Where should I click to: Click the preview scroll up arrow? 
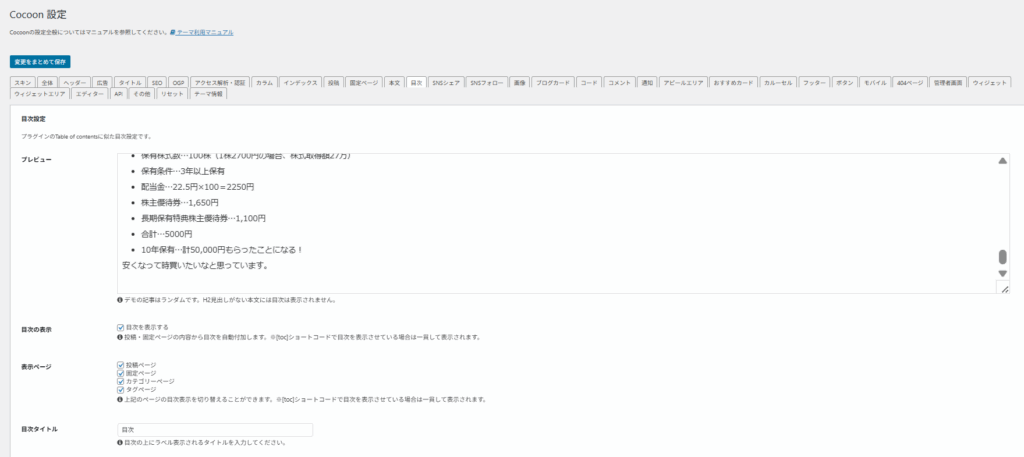(x=1002, y=161)
